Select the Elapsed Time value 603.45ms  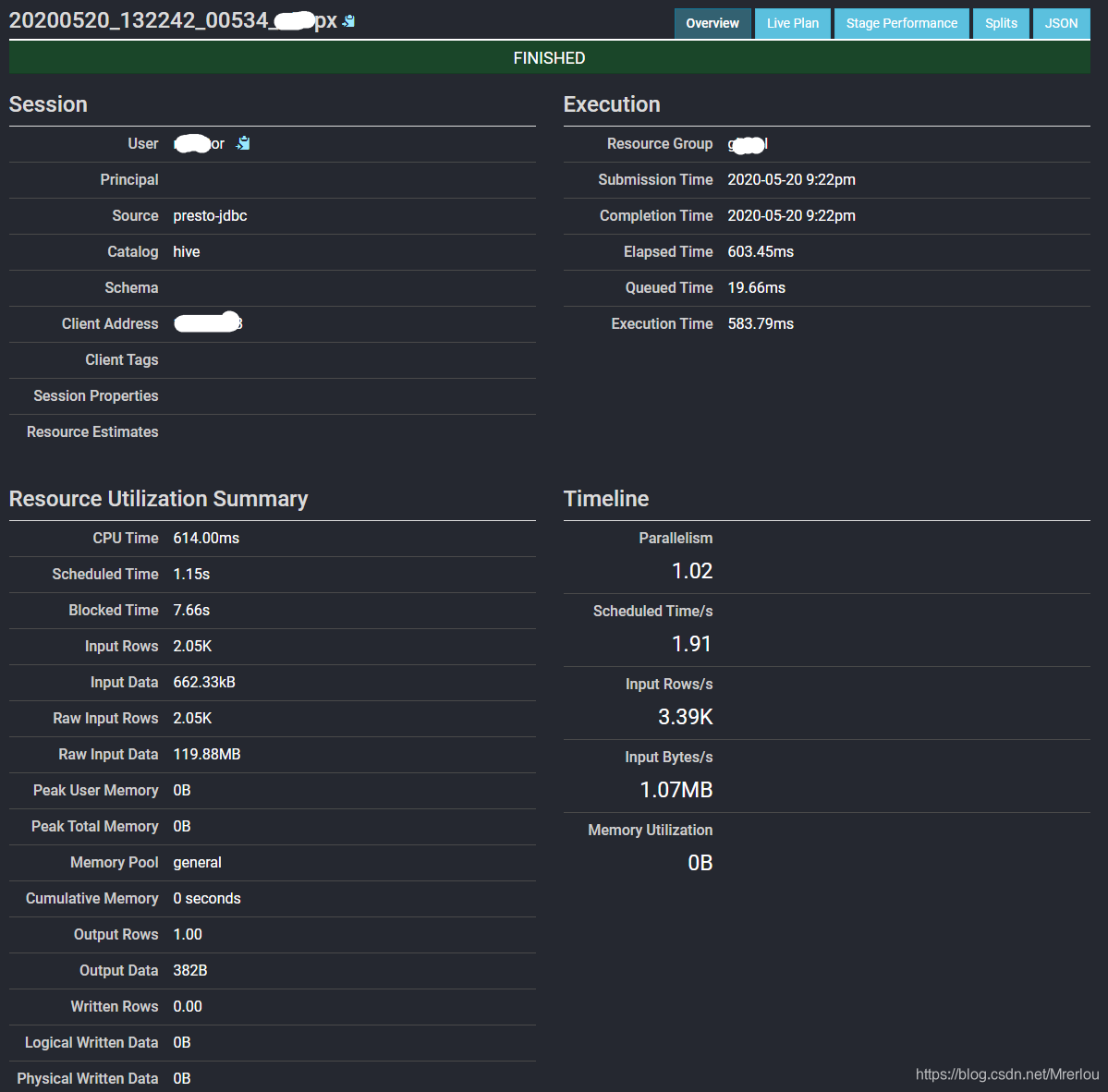[761, 251]
